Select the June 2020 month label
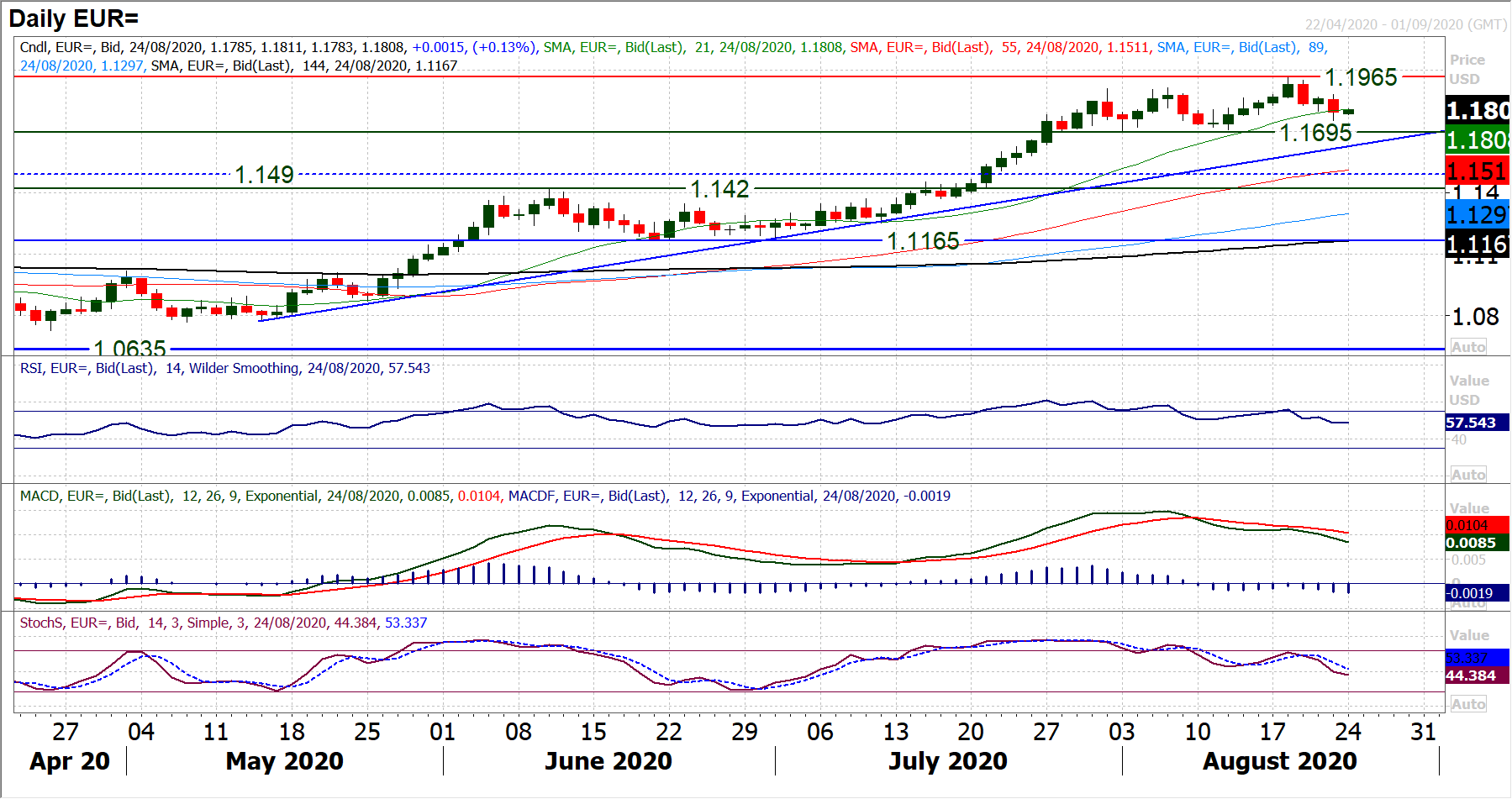 (x=608, y=761)
